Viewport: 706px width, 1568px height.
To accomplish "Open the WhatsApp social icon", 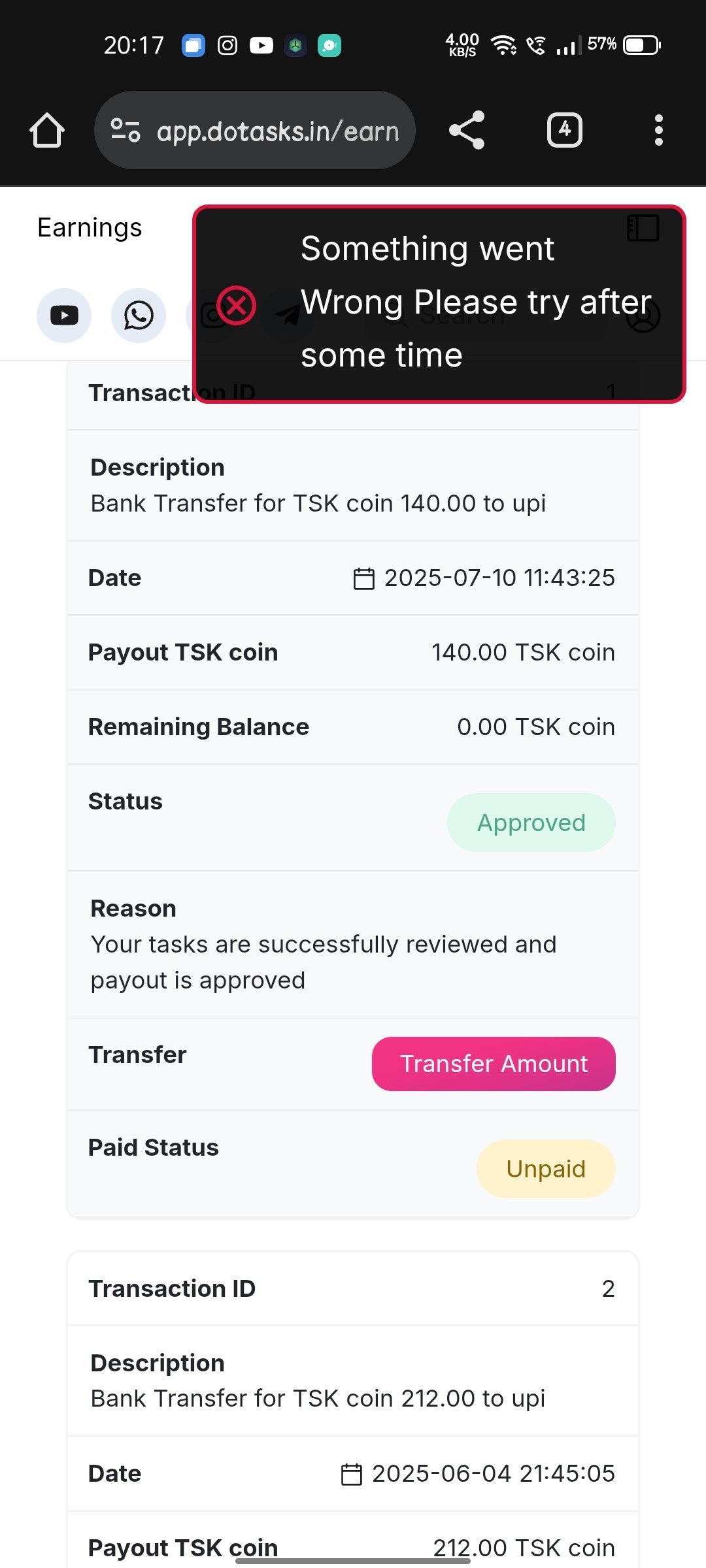I will point(139,316).
